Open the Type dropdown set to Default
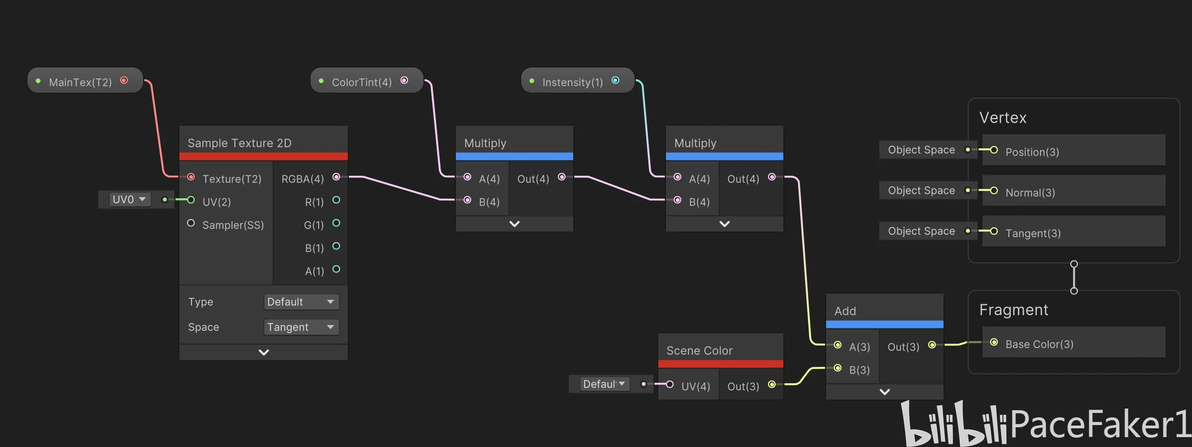Screen dimensions: 1192x447 tap(301, 302)
